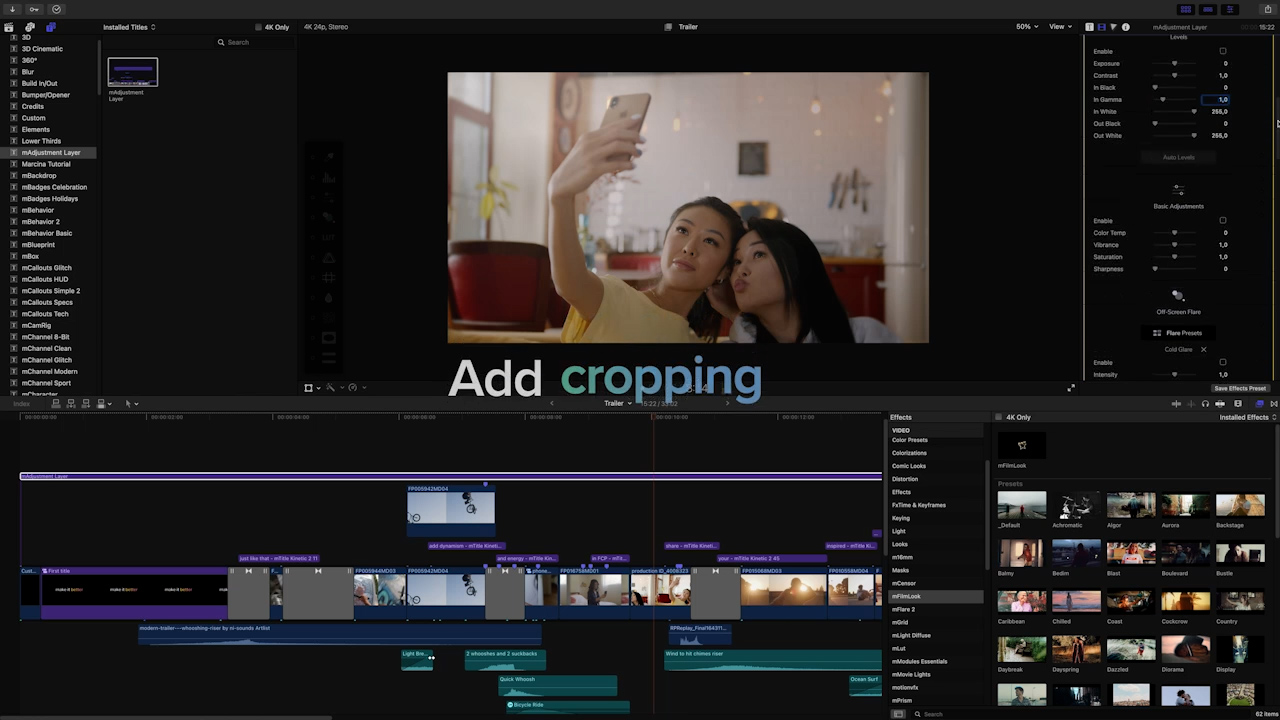Open the Flare Presets menu
Image resolution: width=1280 pixels, height=720 pixels.
coord(1178,333)
